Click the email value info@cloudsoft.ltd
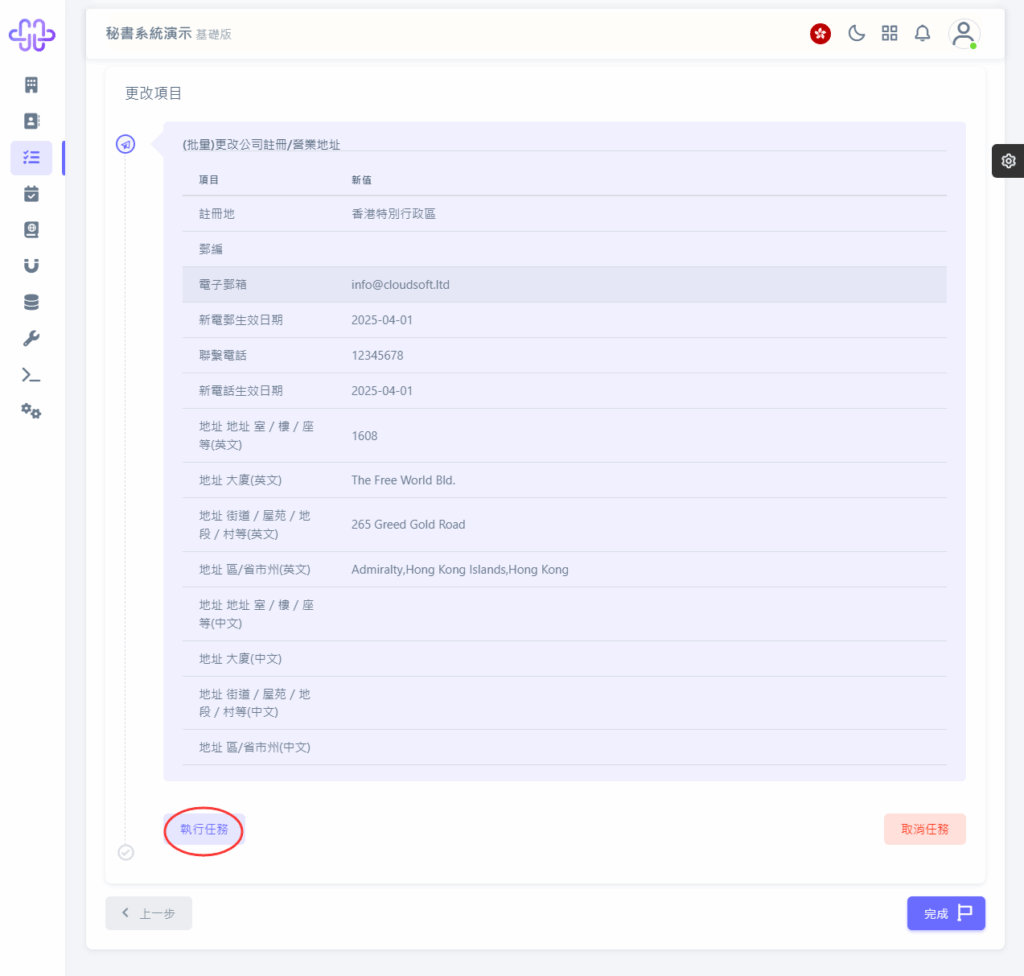This screenshot has height=976, width=1024. point(400,285)
